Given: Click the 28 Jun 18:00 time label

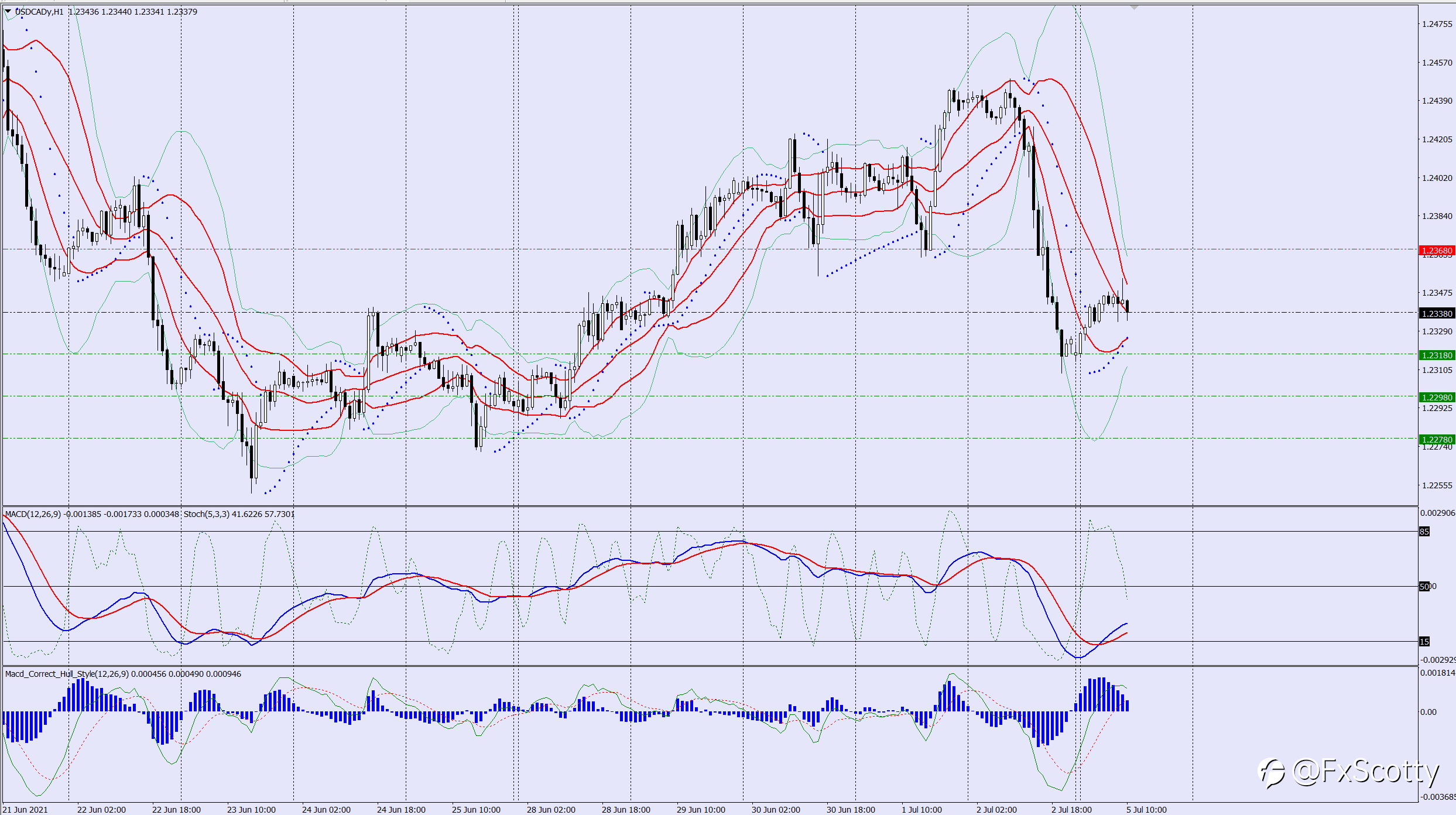Looking at the screenshot, I should (626, 810).
